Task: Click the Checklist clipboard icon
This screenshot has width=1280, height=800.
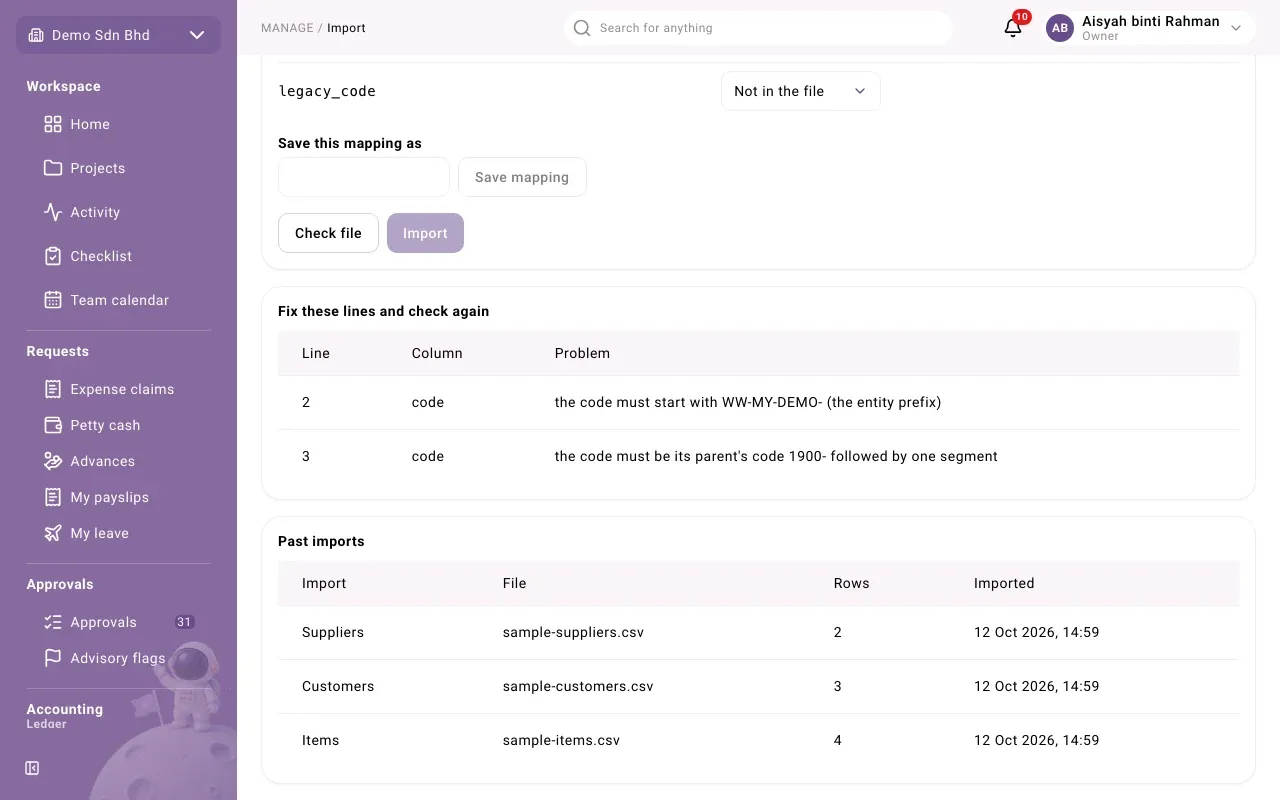Action: coord(53,256)
